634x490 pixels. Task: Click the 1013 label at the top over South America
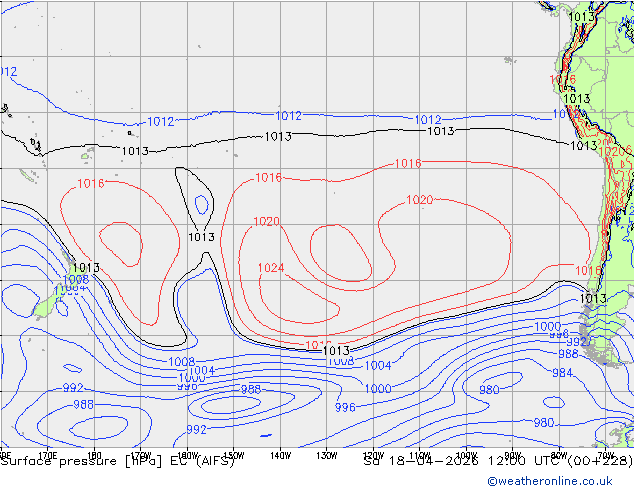(x=581, y=17)
